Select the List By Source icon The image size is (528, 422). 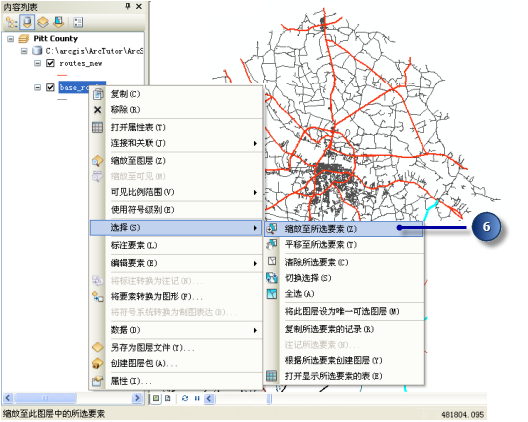click(27, 22)
